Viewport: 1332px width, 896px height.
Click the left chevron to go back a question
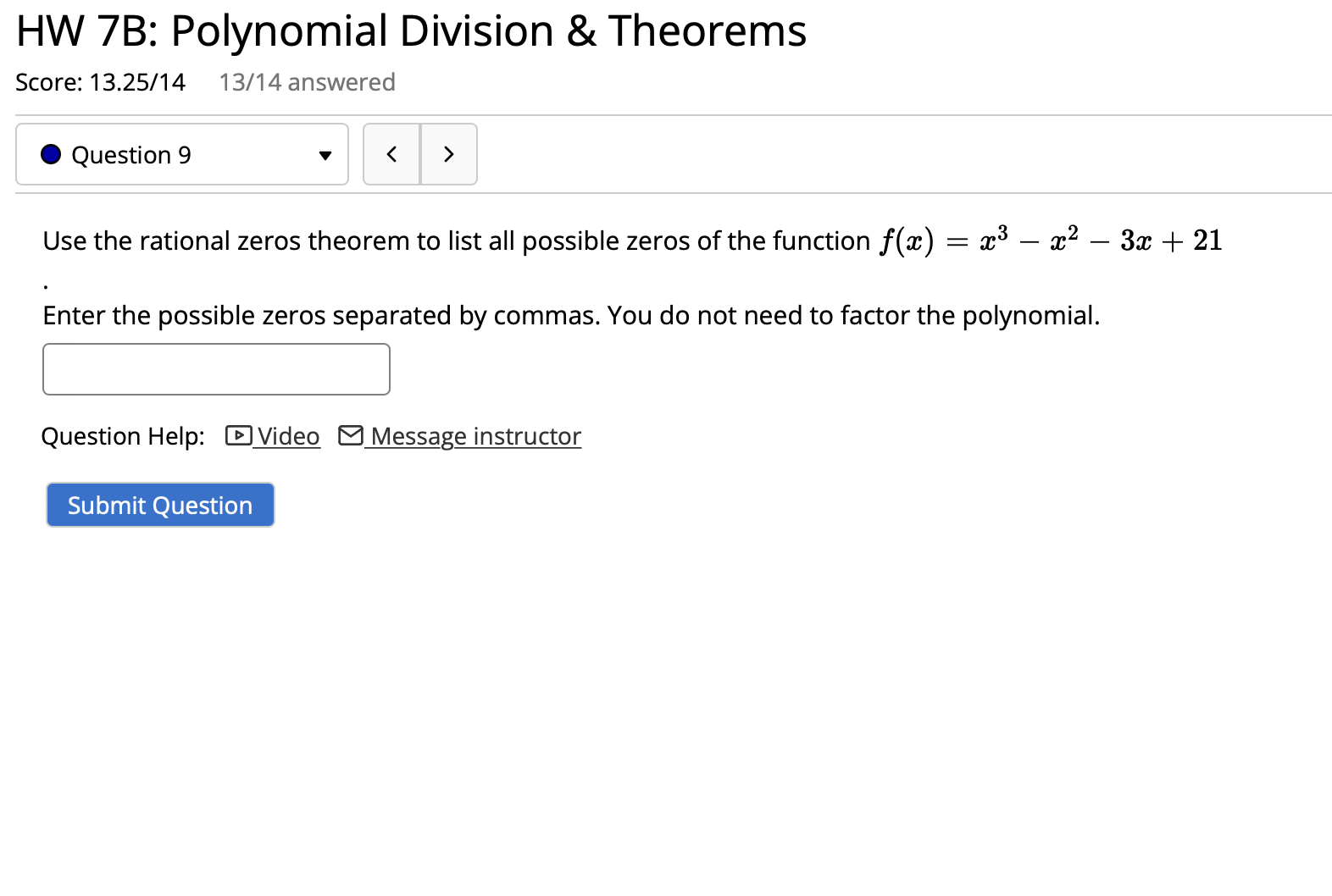pos(391,154)
